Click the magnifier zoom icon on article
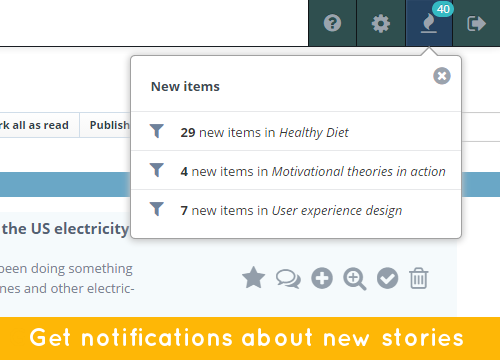 [x=355, y=279]
